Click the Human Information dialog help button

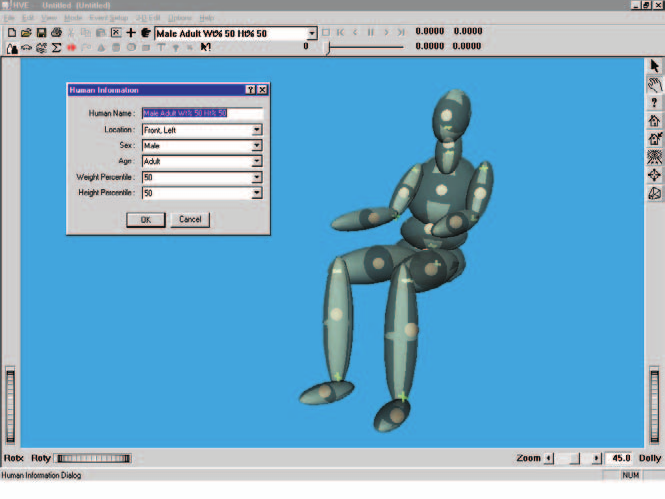250,89
